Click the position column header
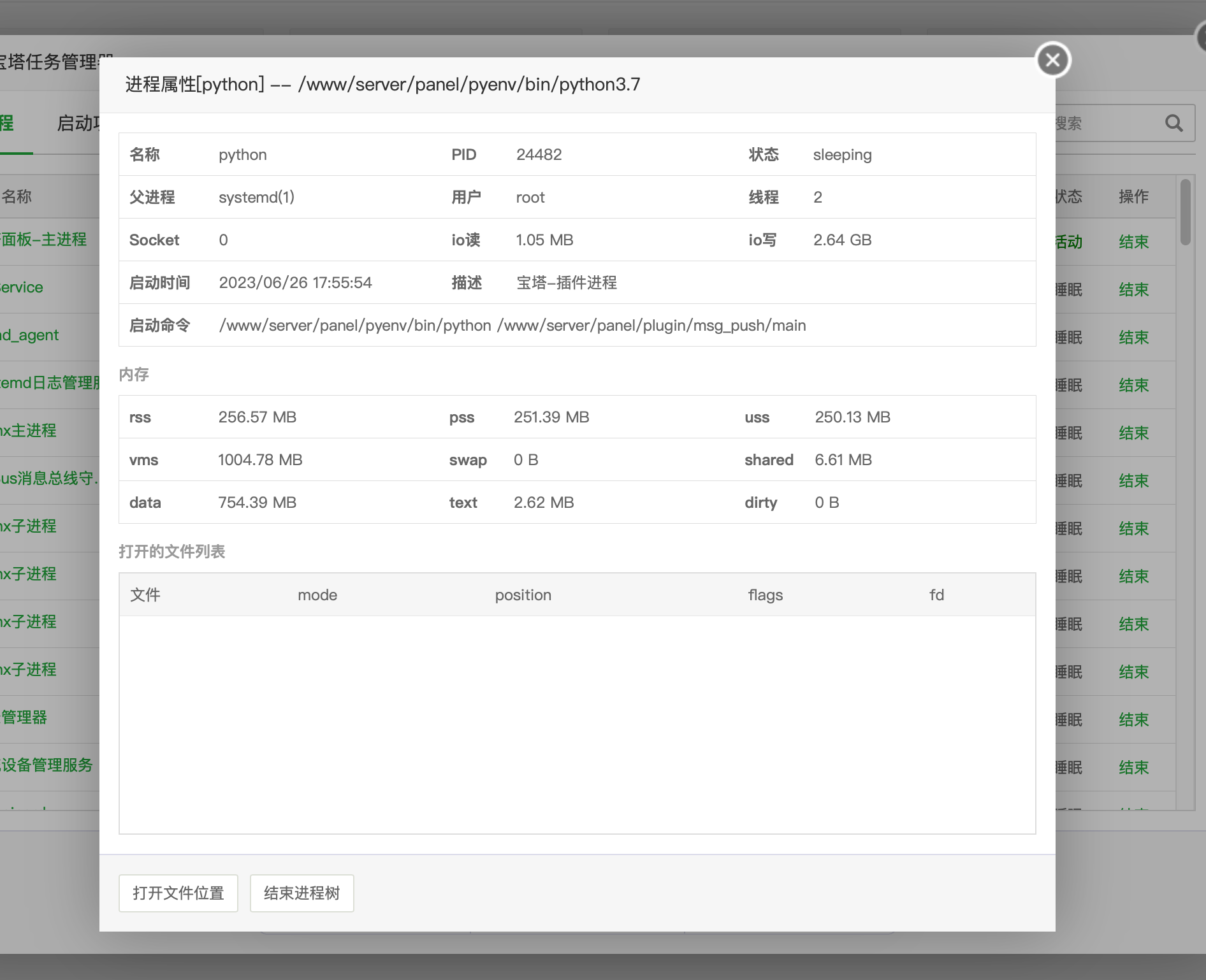Image resolution: width=1206 pixels, height=980 pixels. tap(523, 595)
